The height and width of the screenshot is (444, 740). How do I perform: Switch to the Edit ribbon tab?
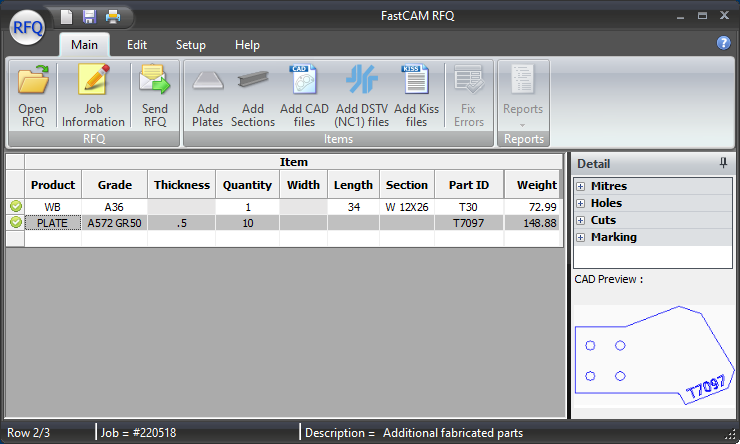[x=137, y=45]
